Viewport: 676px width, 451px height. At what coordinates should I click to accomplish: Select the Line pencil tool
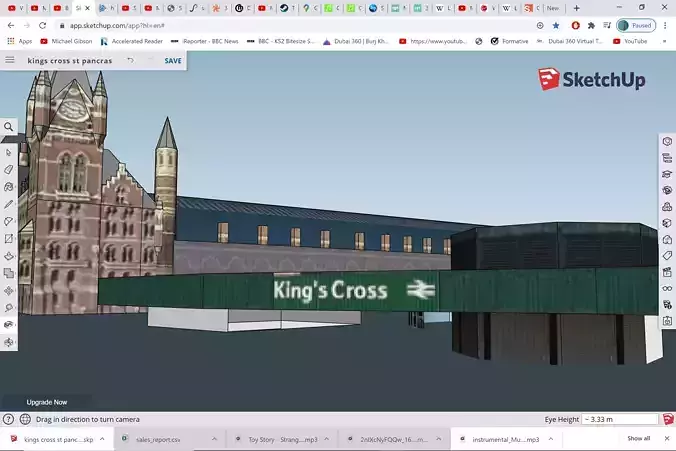pyautogui.click(x=9, y=204)
